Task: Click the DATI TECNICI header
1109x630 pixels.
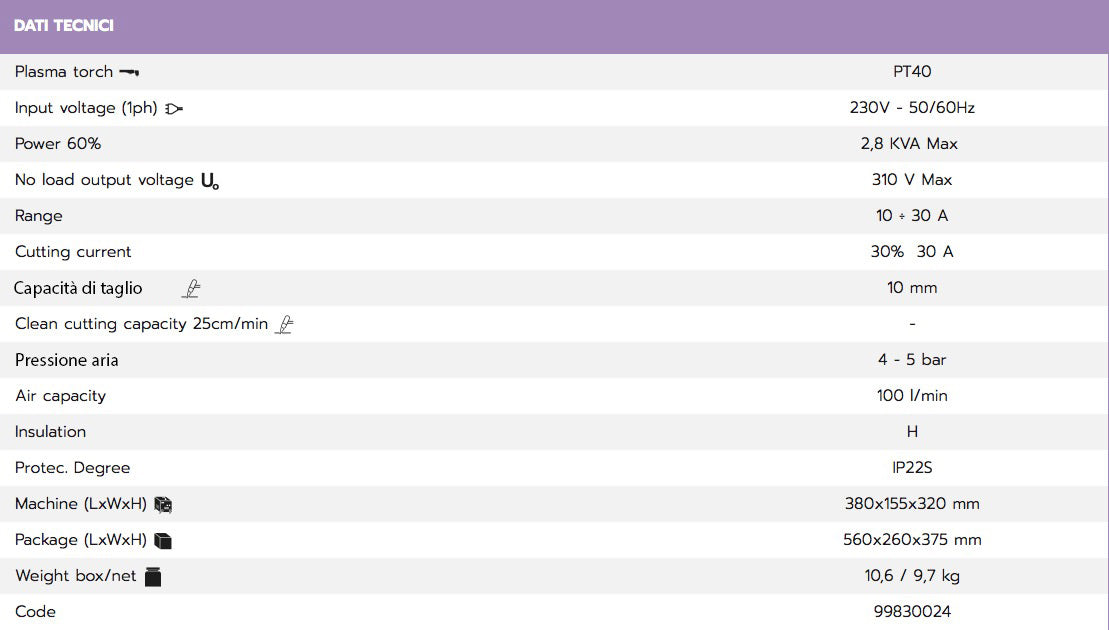Action: tap(64, 25)
